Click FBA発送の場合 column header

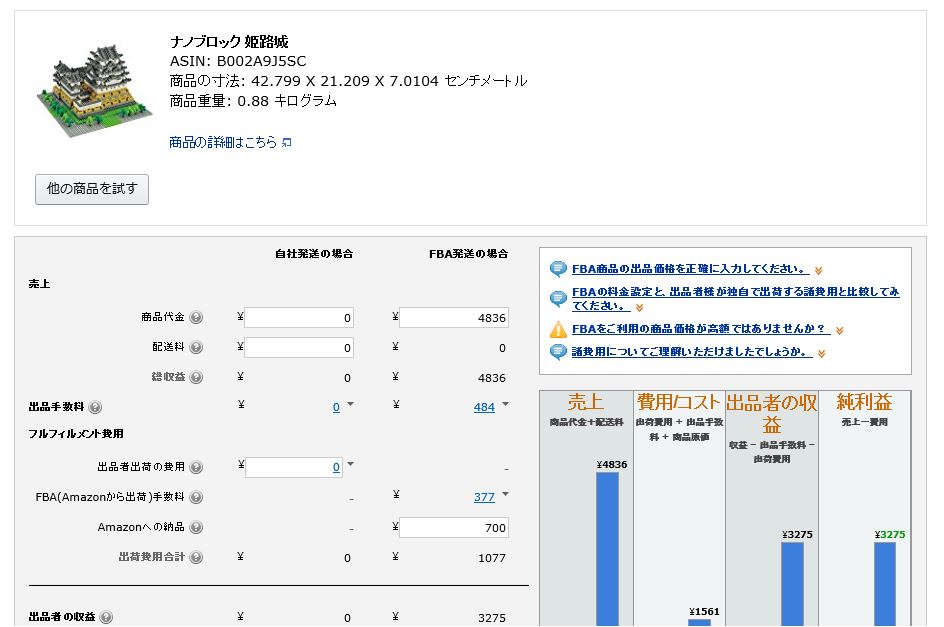468,254
